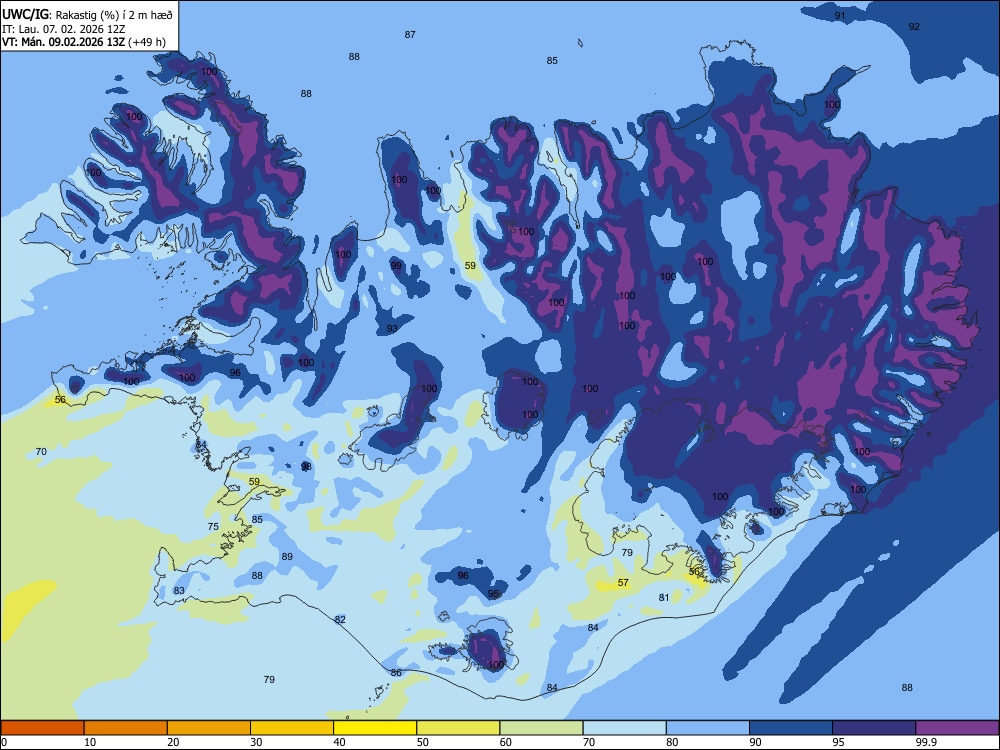Click the light blue 80–90 legend swatch
The width and height of the screenshot is (1000, 750).
coord(708,728)
